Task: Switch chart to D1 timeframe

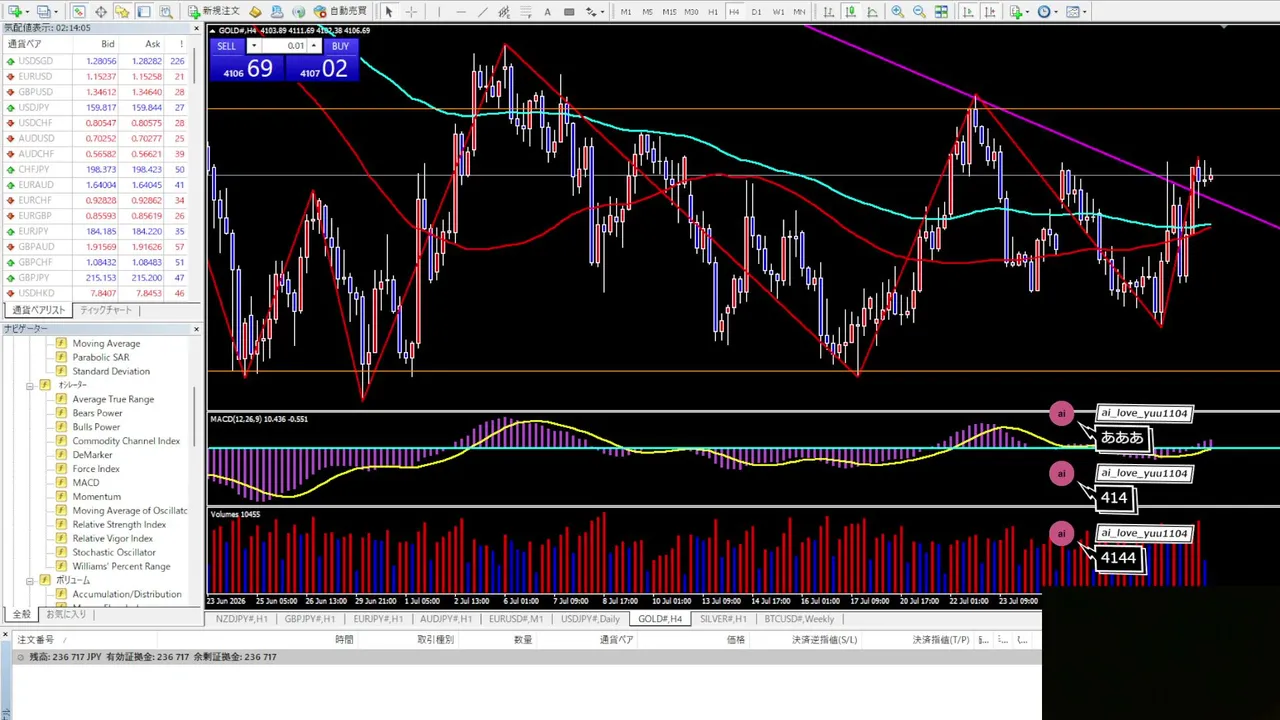Action: pos(756,12)
